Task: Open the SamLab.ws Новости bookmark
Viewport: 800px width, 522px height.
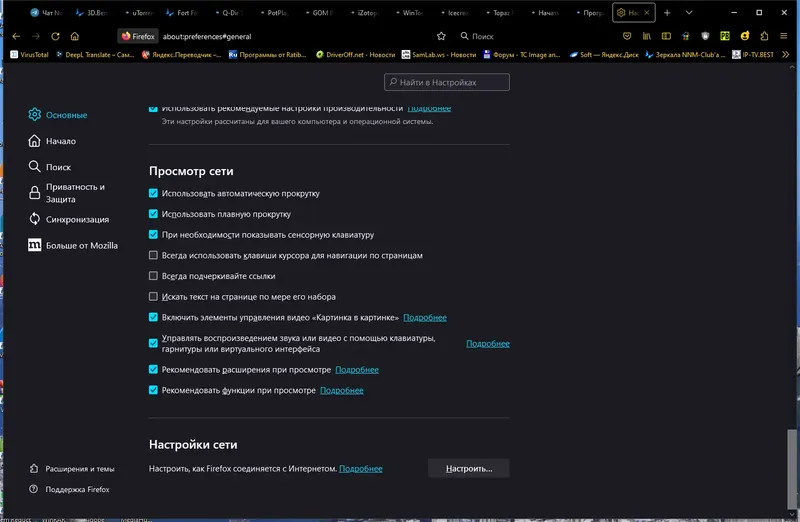Action: [439, 55]
